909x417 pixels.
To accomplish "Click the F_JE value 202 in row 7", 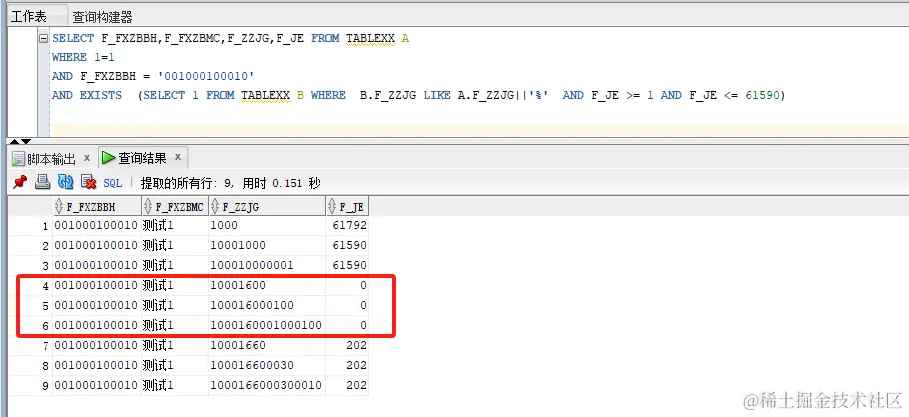I will (347, 345).
